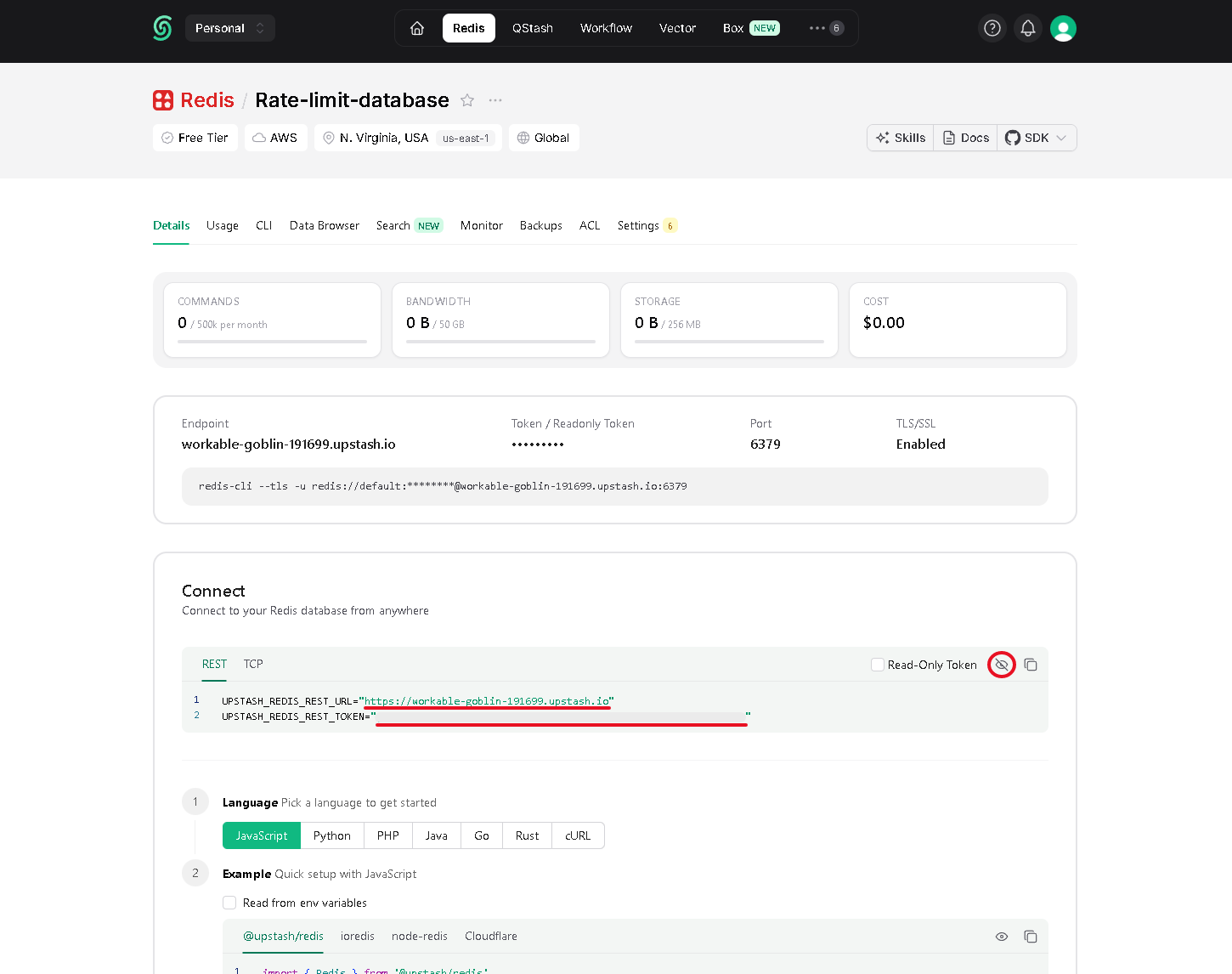1232x974 pixels.
Task: Reveal secrets in example code eye icon
Action: click(x=1002, y=937)
